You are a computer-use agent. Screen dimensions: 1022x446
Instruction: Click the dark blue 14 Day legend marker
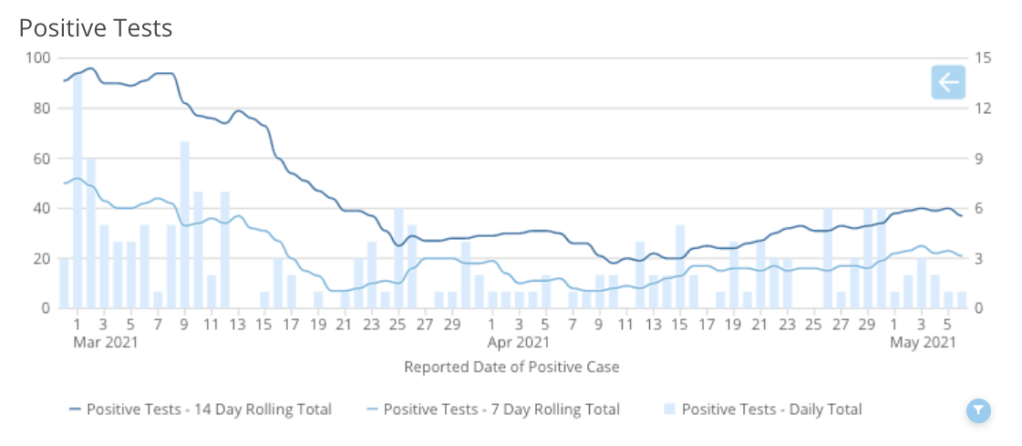75,409
